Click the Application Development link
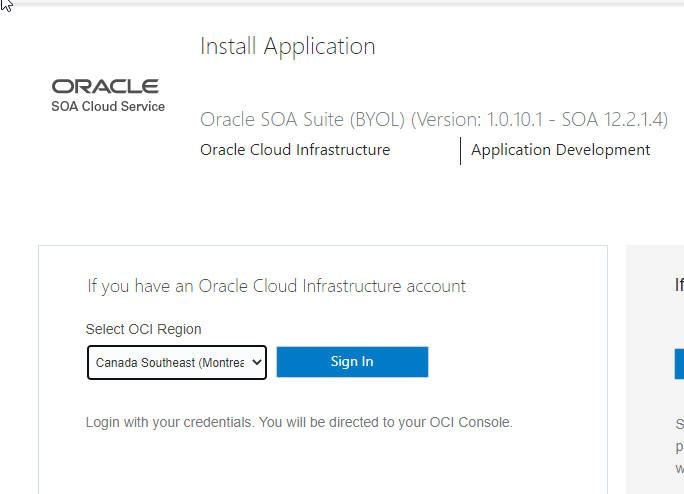Viewport: 684px width, 494px height. (561, 150)
